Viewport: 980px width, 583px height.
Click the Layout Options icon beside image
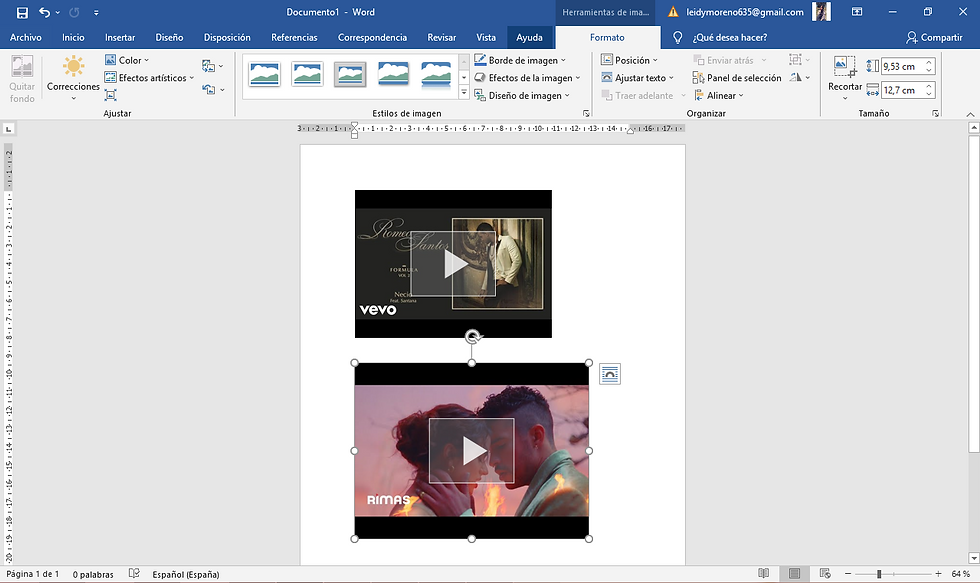(x=609, y=374)
